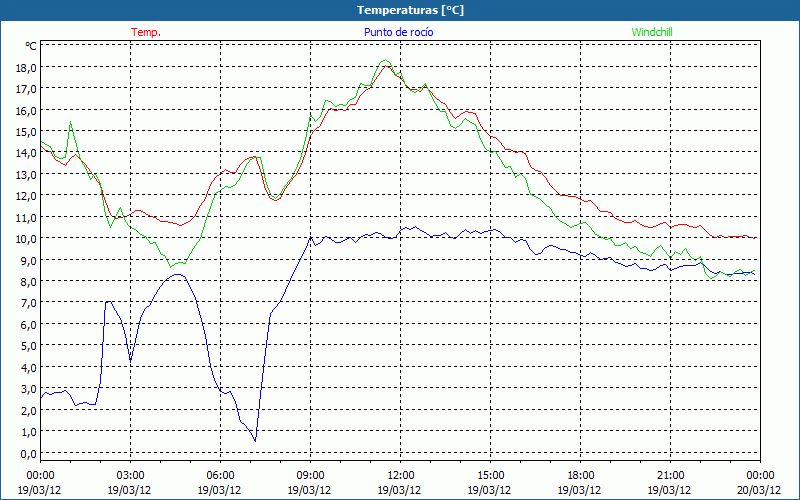Click the 10,0 y-axis value

pos(27,239)
